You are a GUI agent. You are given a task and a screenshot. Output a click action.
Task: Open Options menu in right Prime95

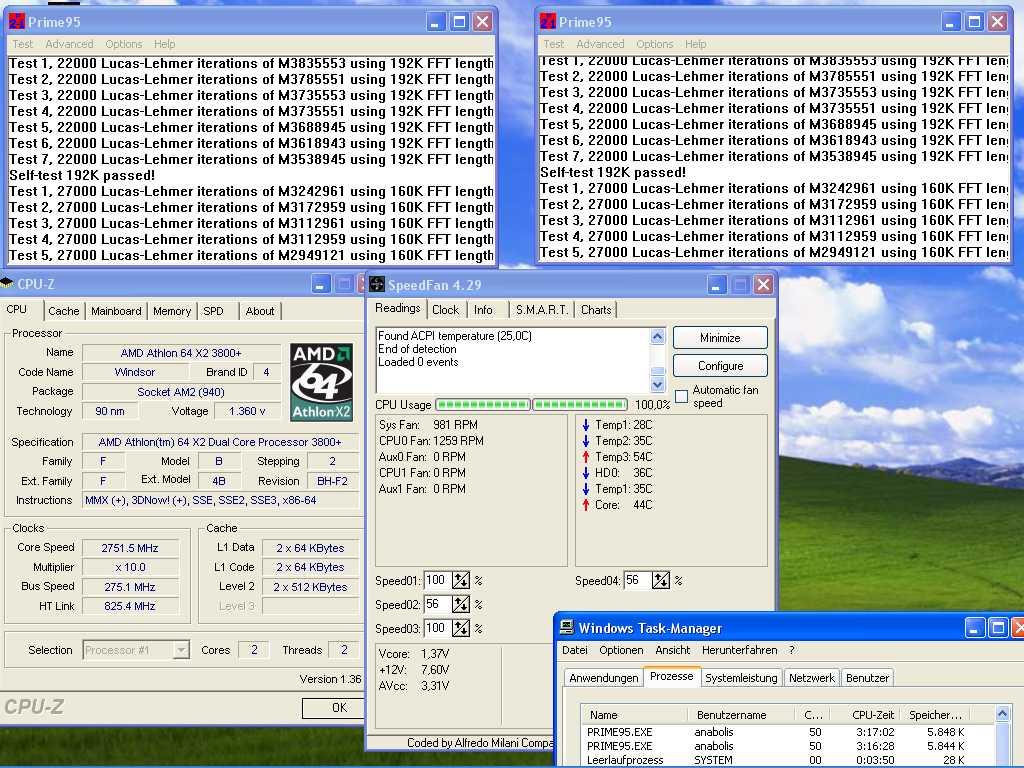[654, 44]
